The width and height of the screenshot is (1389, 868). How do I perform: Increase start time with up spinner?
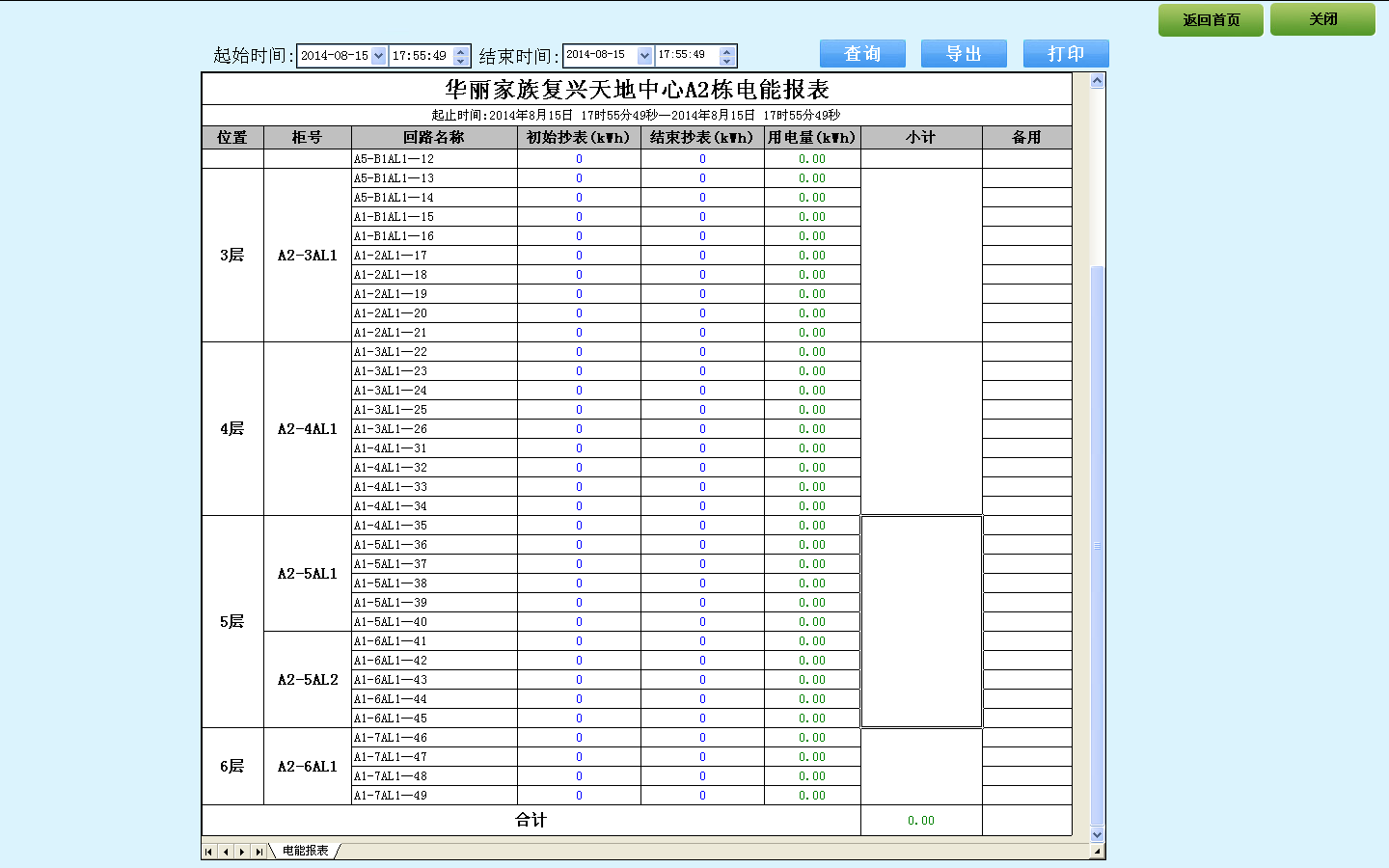(461, 51)
